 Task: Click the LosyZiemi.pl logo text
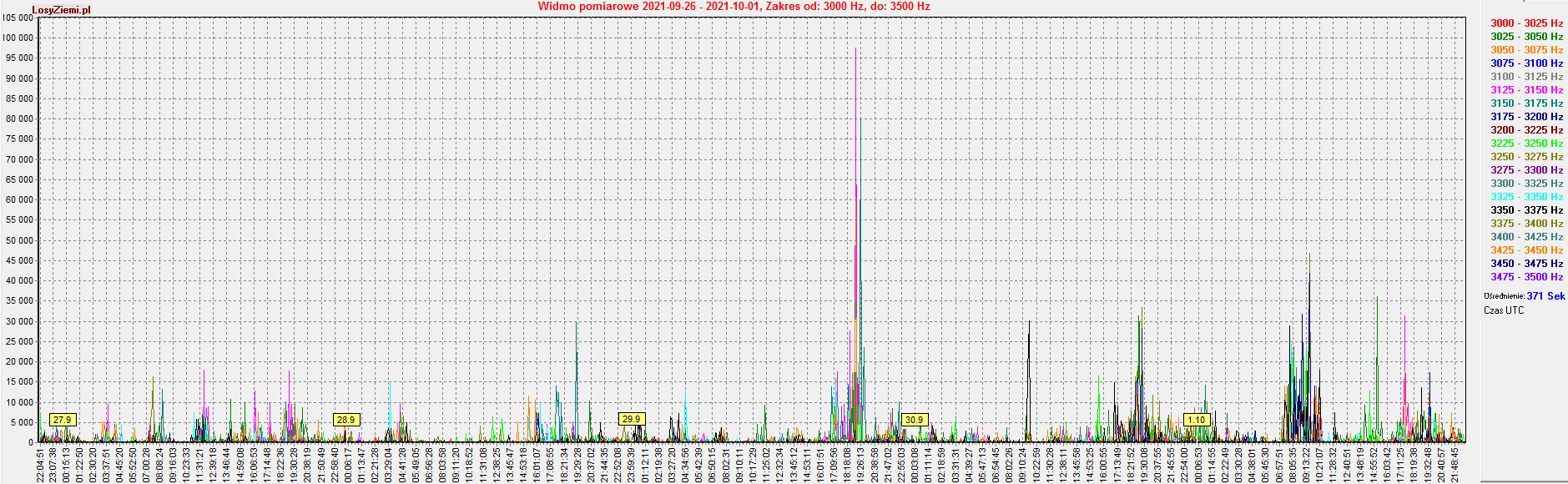pos(61,10)
